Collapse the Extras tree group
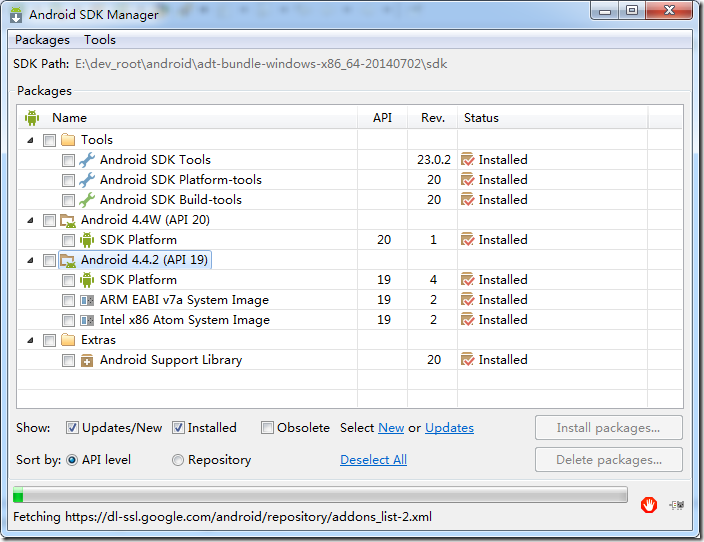Image resolution: width=704 pixels, height=542 pixels. (31, 340)
